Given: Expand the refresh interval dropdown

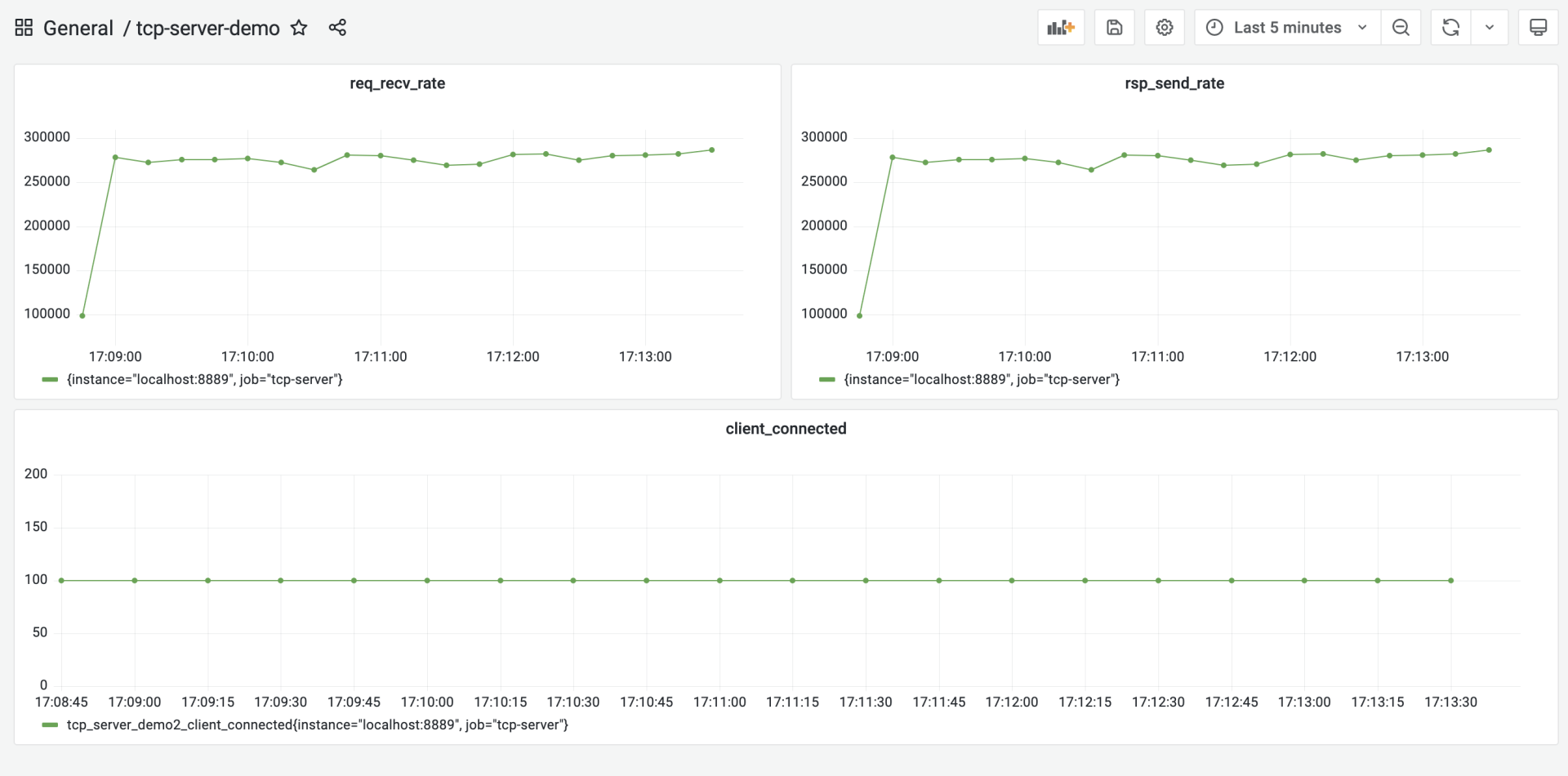Looking at the screenshot, I should pos(1490,28).
